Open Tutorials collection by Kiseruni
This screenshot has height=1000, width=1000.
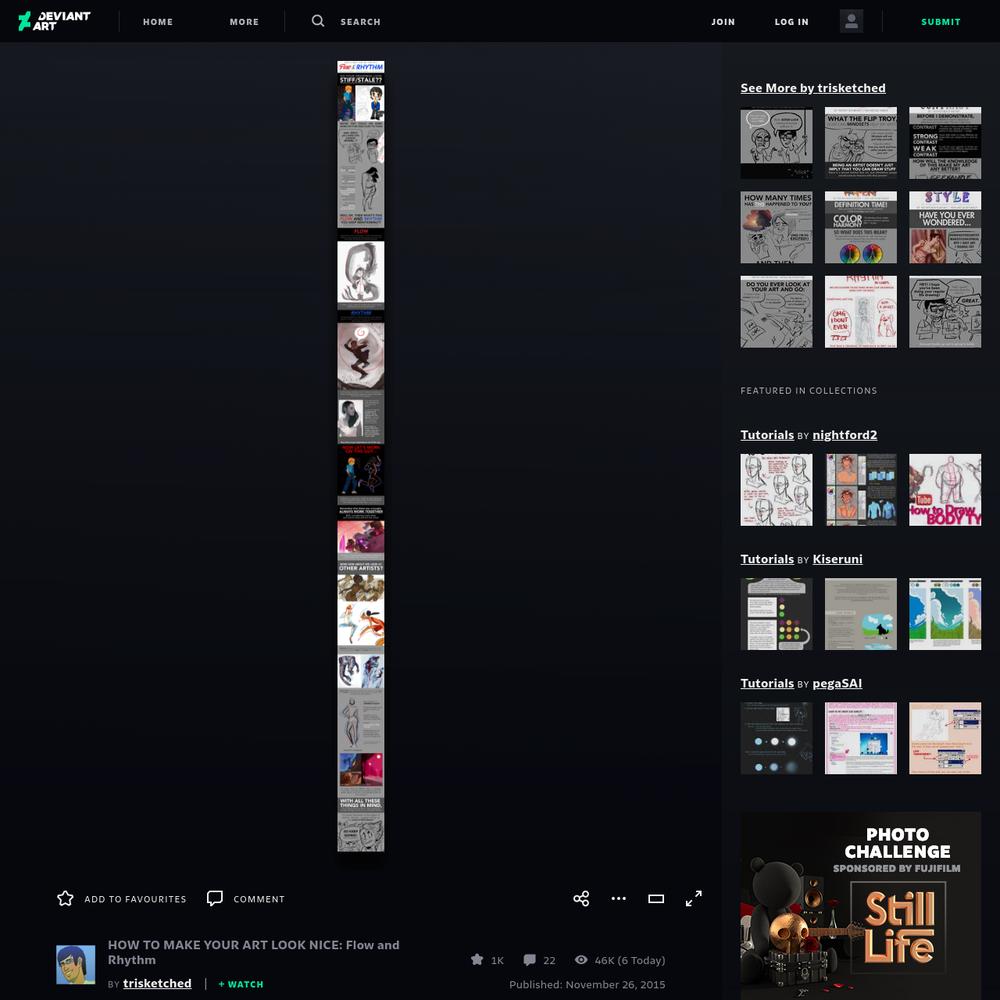767,559
